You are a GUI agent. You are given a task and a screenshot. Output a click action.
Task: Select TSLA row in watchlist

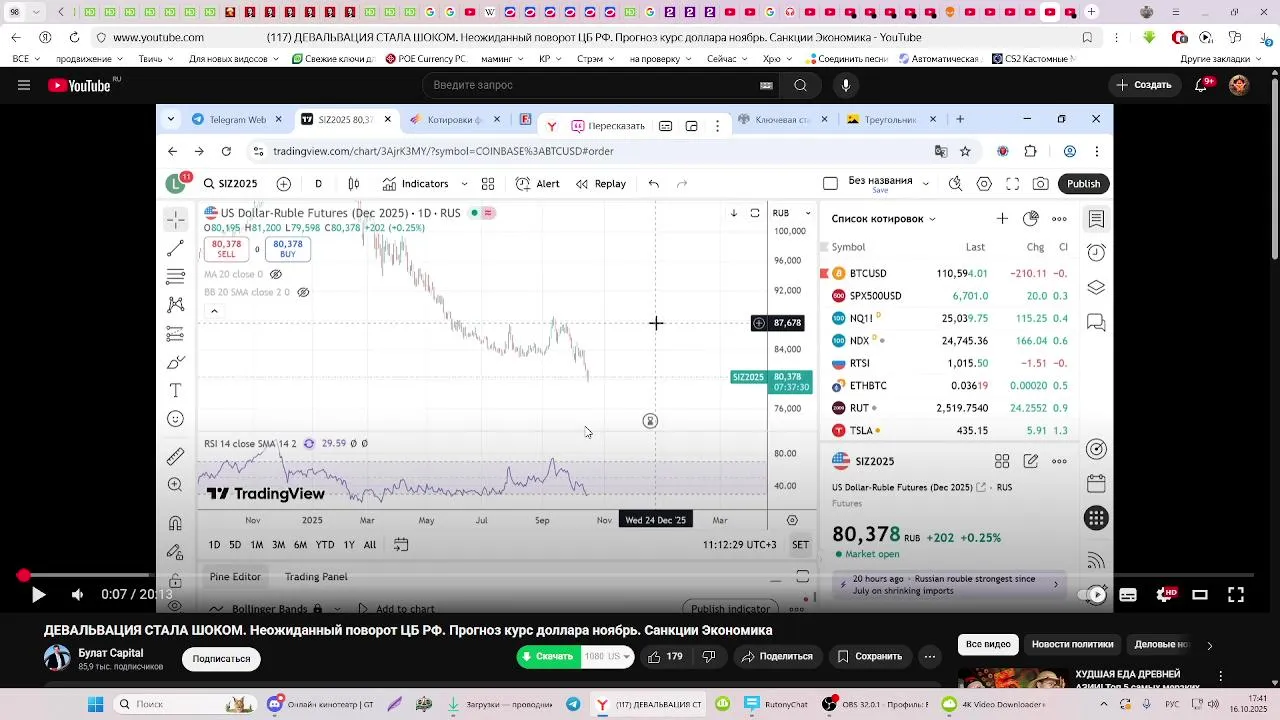(948, 430)
